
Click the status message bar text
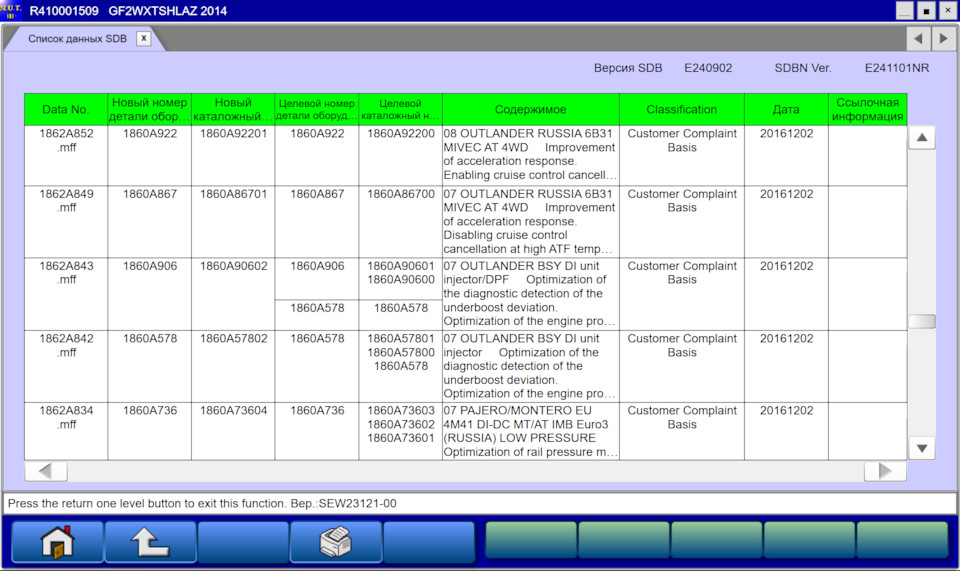[202, 504]
